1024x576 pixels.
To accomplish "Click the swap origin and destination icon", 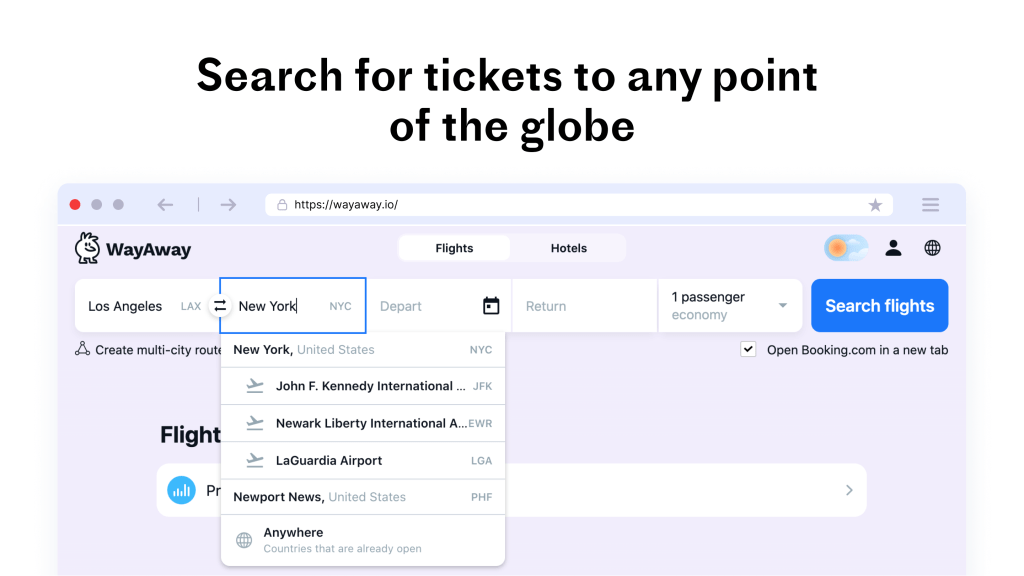I will pos(220,306).
